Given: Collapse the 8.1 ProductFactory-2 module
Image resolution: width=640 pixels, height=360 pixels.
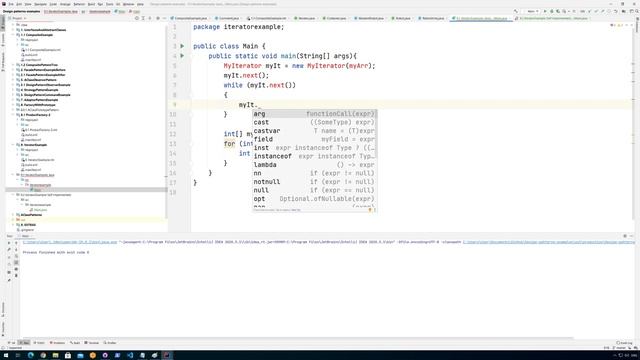Looking at the screenshot, I should tap(13, 115).
